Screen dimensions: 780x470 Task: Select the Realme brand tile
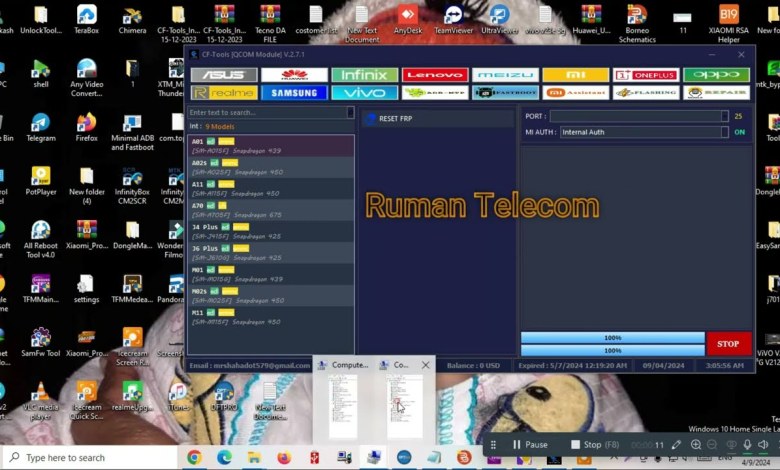click(x=223, y=92)
